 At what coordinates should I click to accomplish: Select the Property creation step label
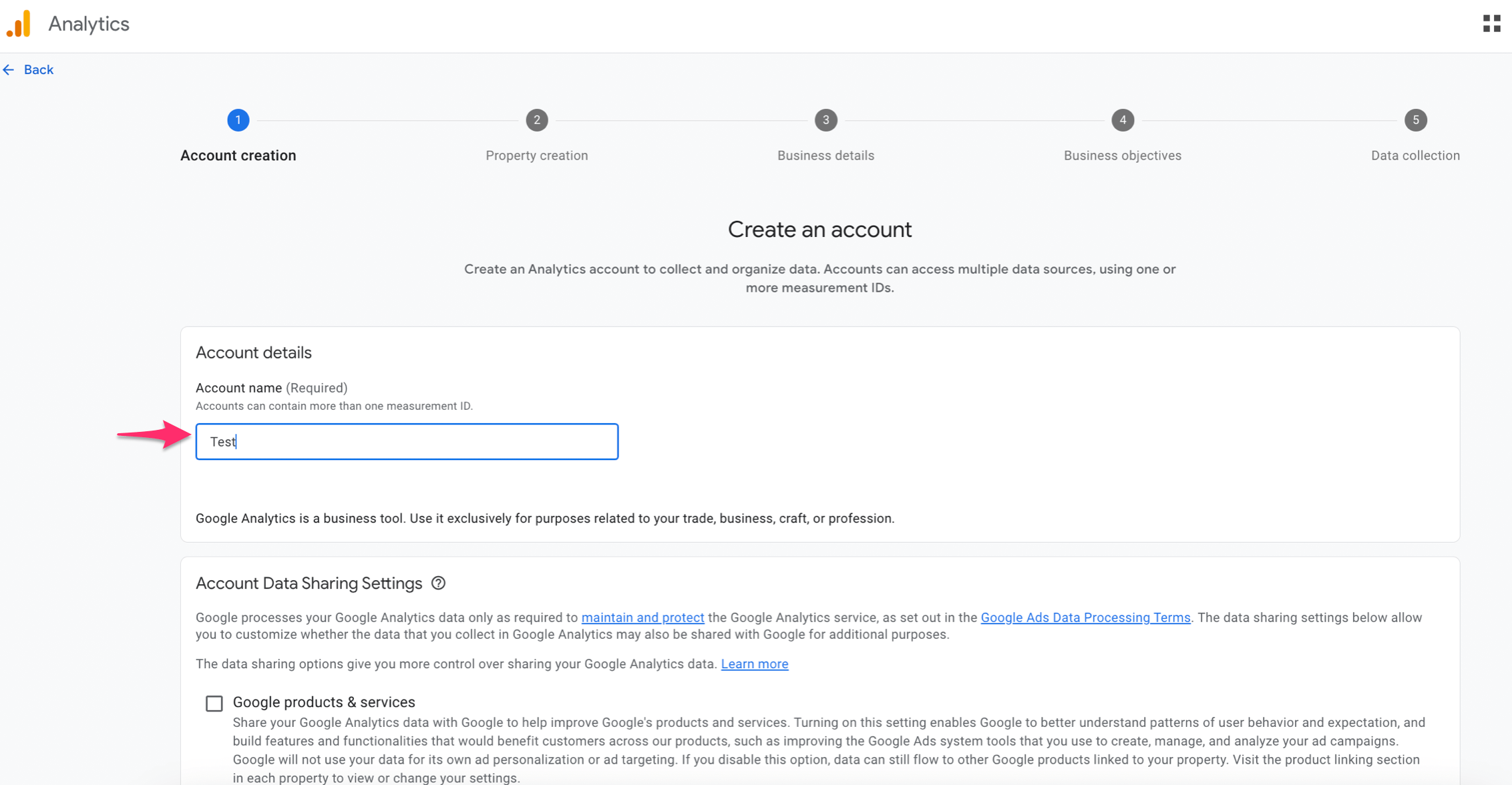[536, 156]
